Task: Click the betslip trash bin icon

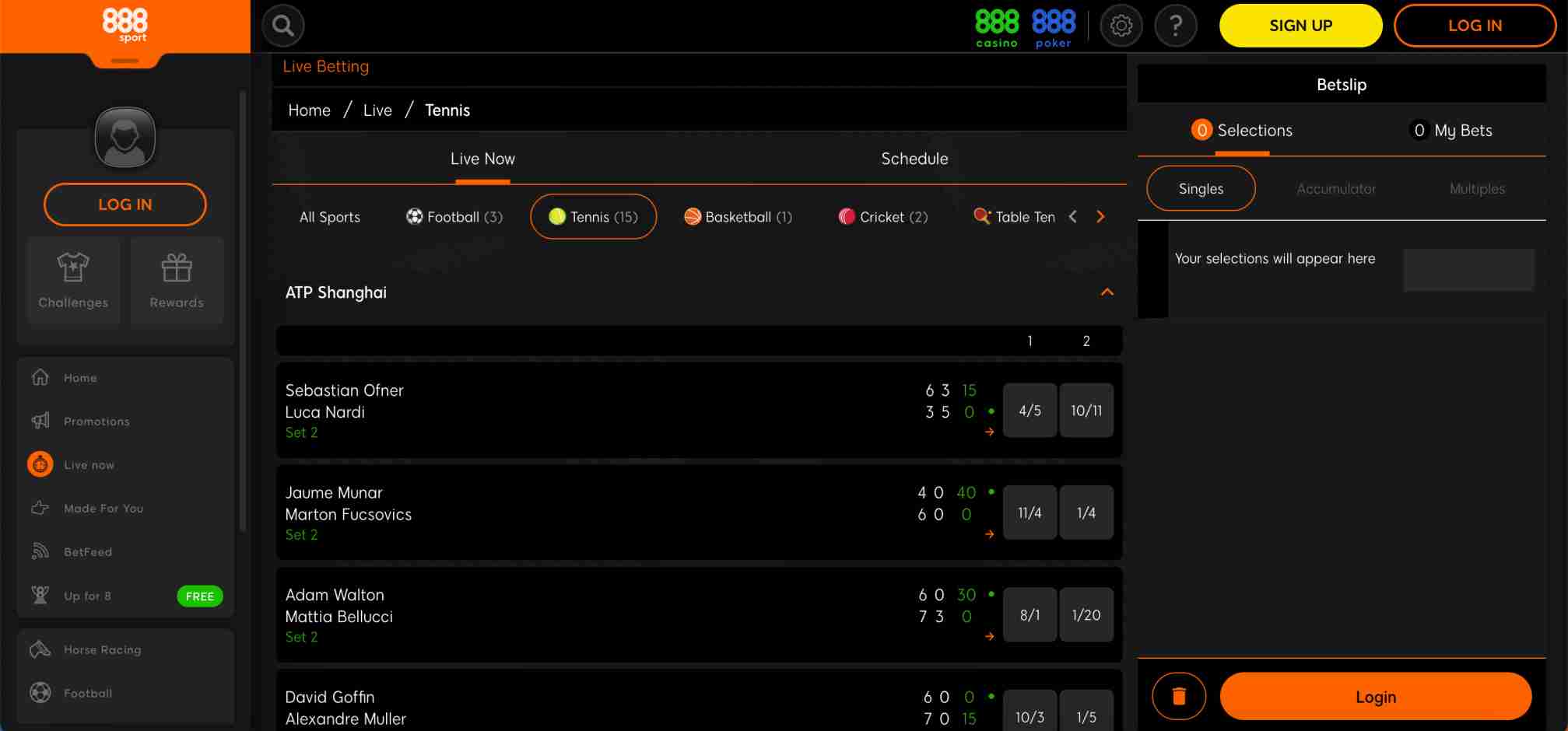Action: [x=1179, y=696]
